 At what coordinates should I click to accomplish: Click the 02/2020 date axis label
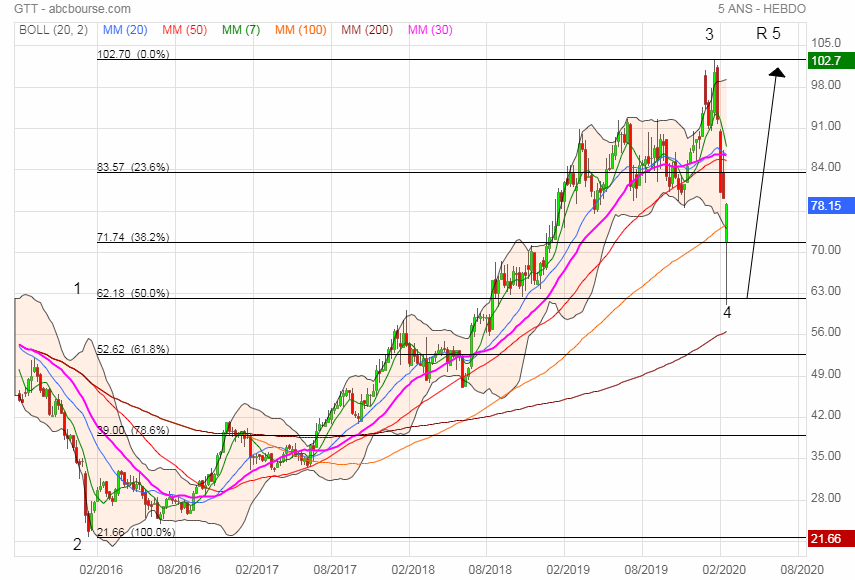(x=724, y=570)
